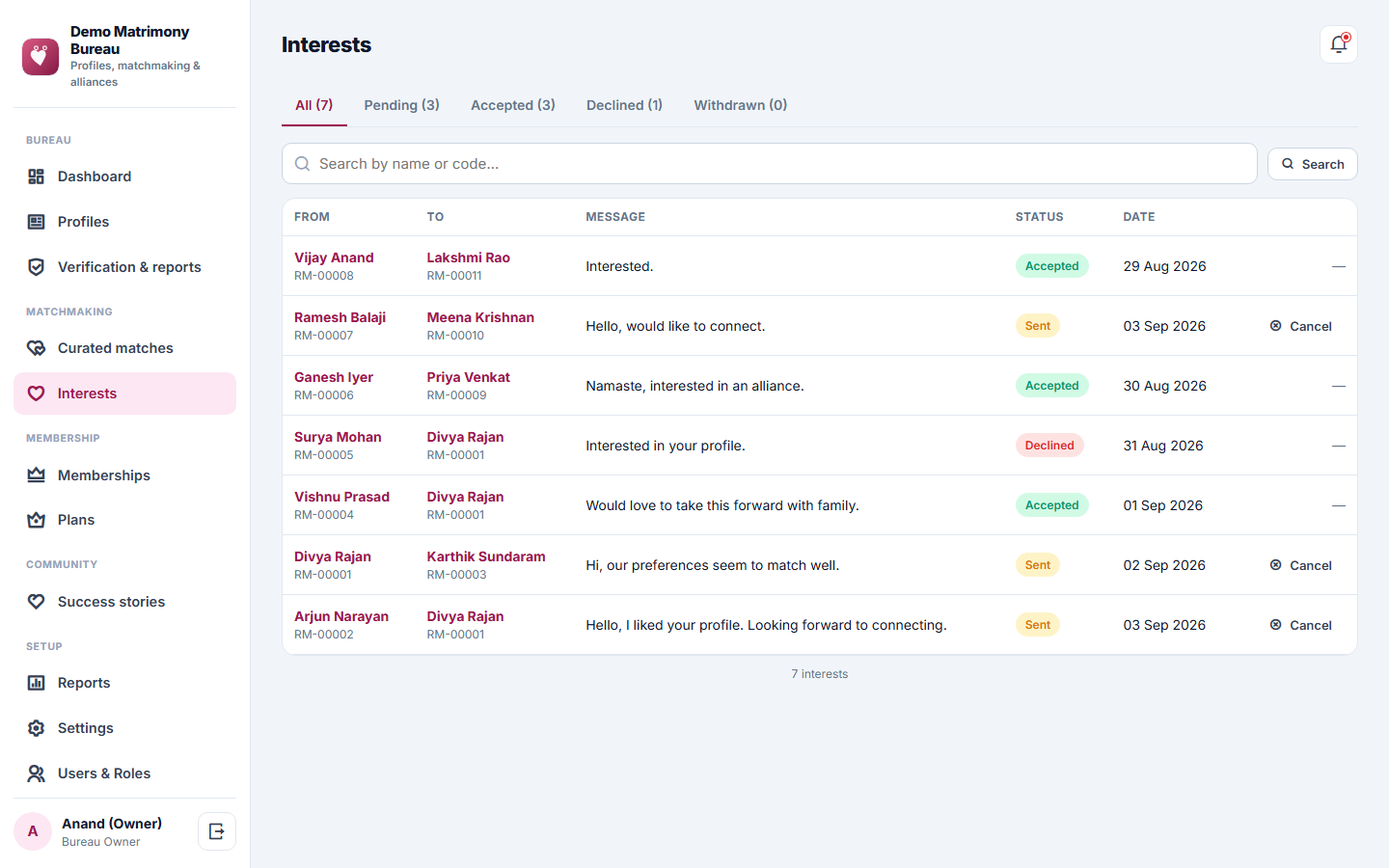Open Vijay Anand's profile link
The height and width of the screenshot is (868, 1389).
coord(334,258)
